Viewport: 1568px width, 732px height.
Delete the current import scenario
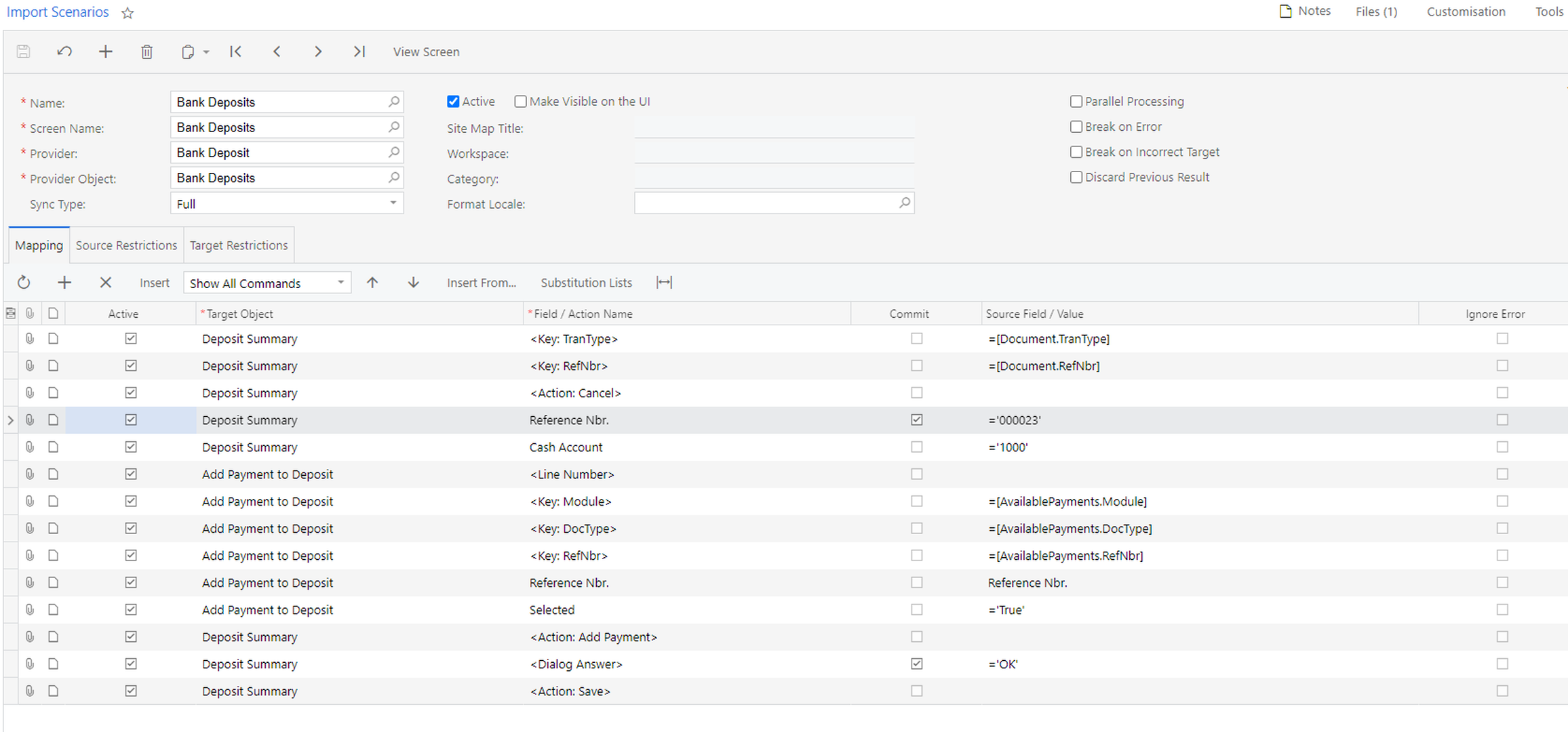(146, 52)
